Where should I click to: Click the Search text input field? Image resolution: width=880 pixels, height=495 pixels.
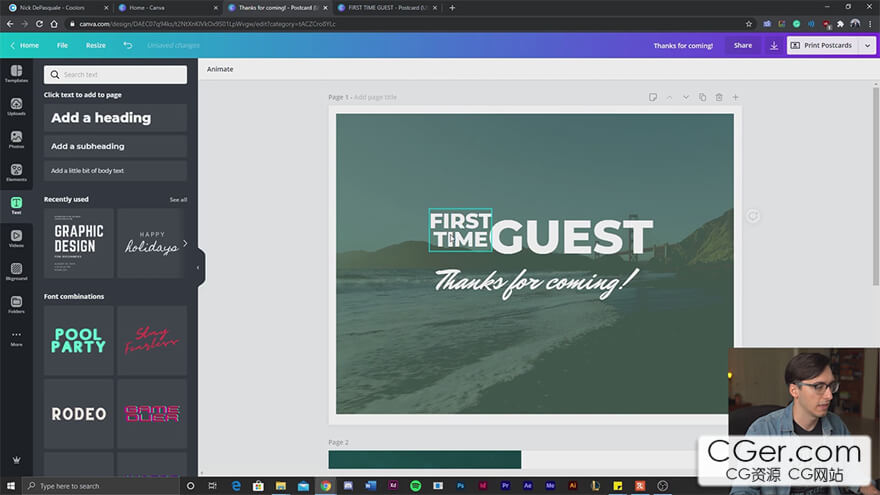pyautogui.click(x=115, y=74)
